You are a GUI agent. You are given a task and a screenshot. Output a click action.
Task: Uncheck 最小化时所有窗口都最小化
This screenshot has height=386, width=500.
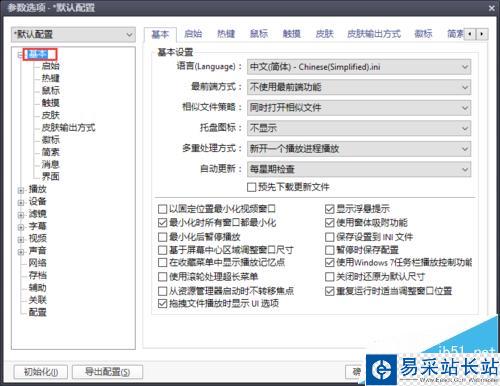pos(162,223)
